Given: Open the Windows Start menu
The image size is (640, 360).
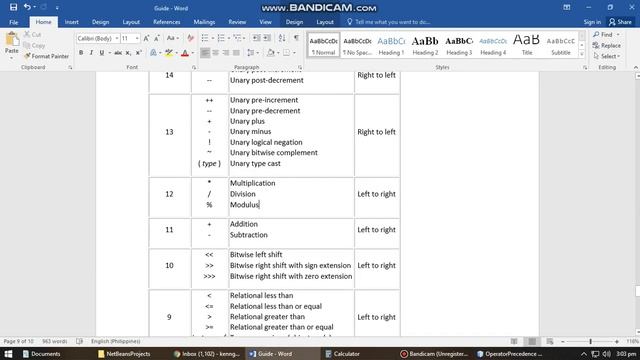Looking at the screenshot, I should coord(8,354).
